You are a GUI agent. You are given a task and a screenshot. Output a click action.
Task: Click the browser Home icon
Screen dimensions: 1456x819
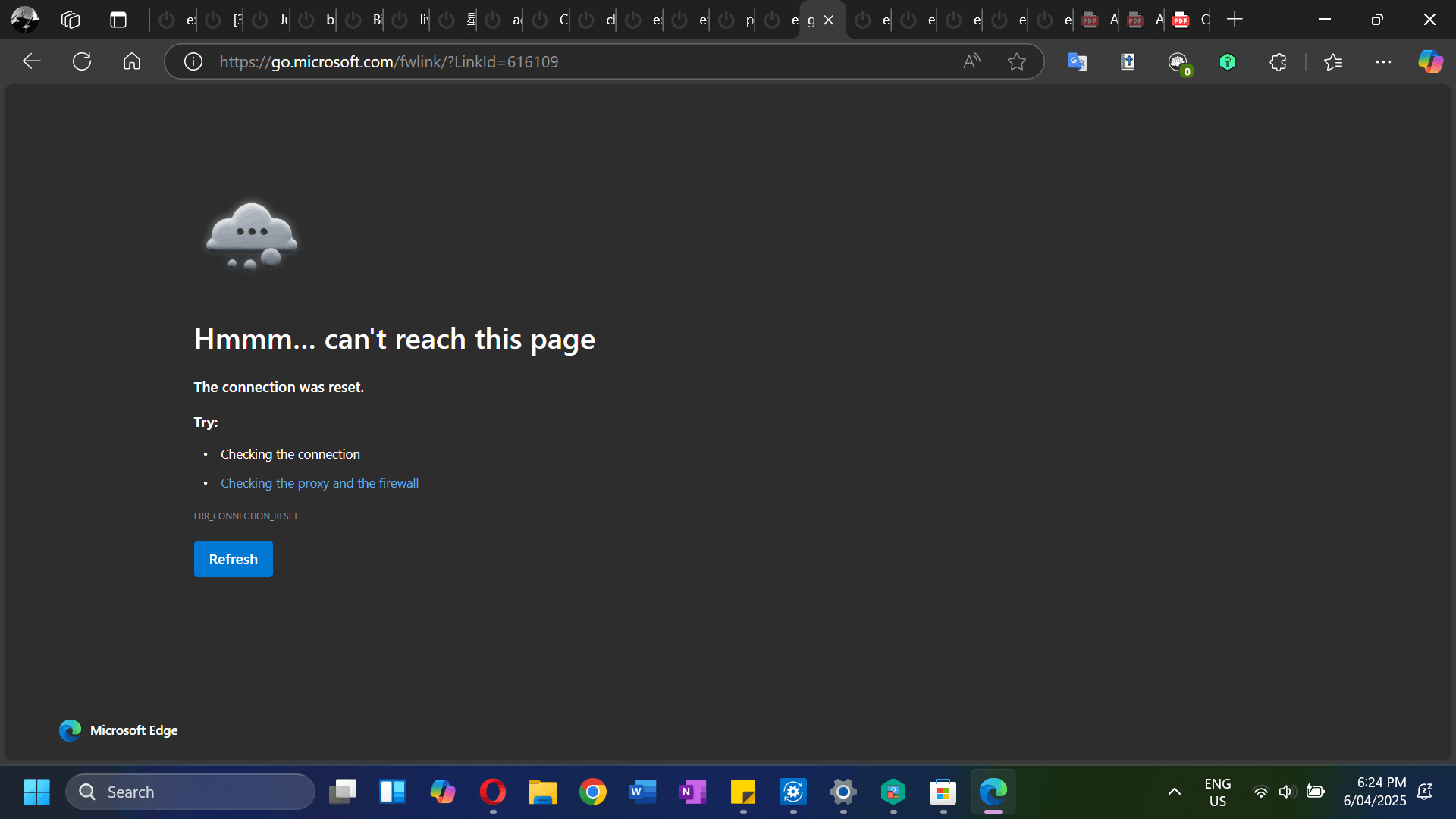(132, 61)
